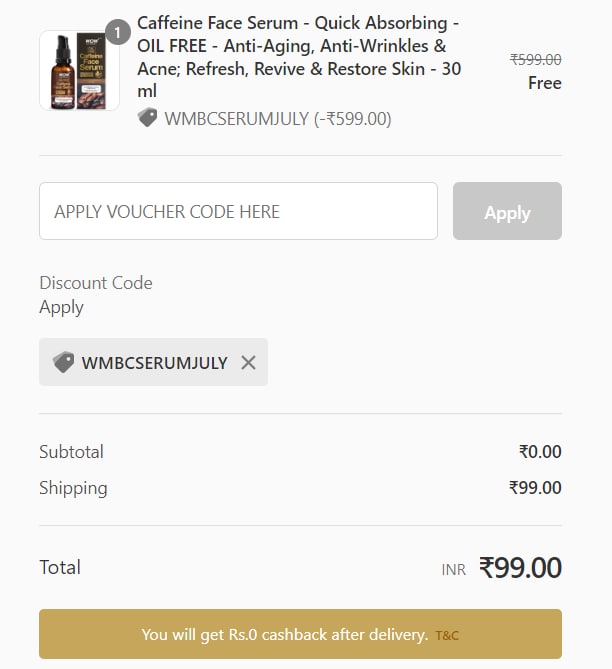The height and width of the screenshot is (669, 612).
Task: Click the Subtotal ₹0.00 amount
Action: click(x=540, y=452)
